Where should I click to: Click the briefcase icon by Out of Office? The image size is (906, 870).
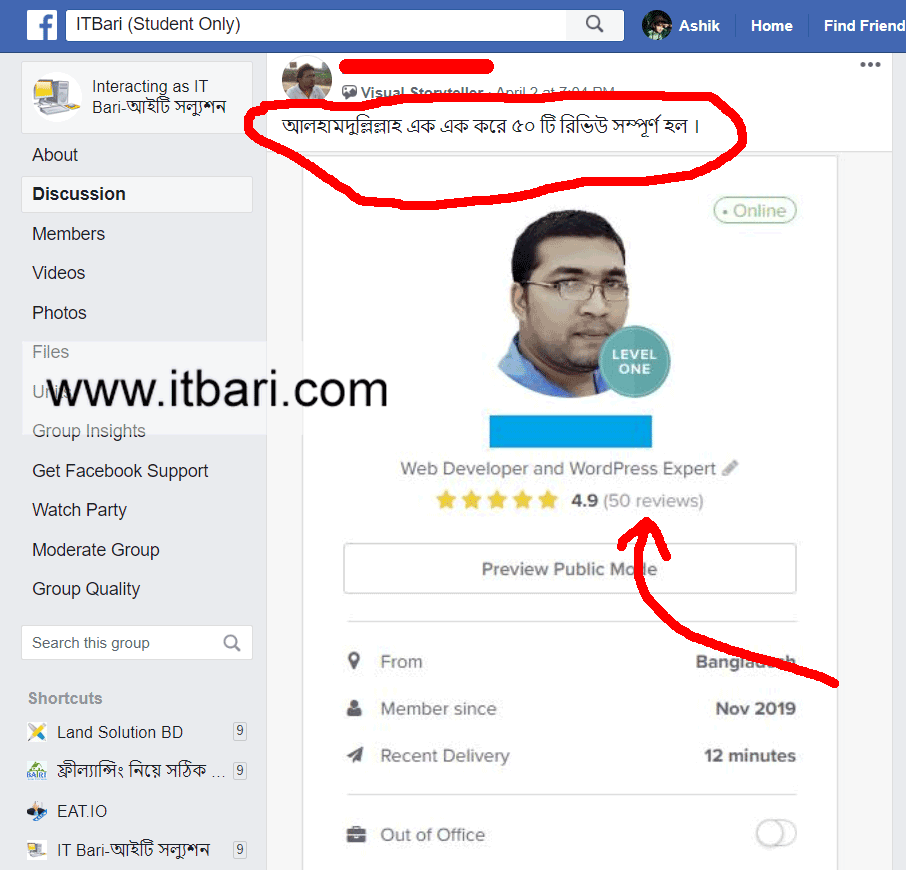[x=356, y=834]
